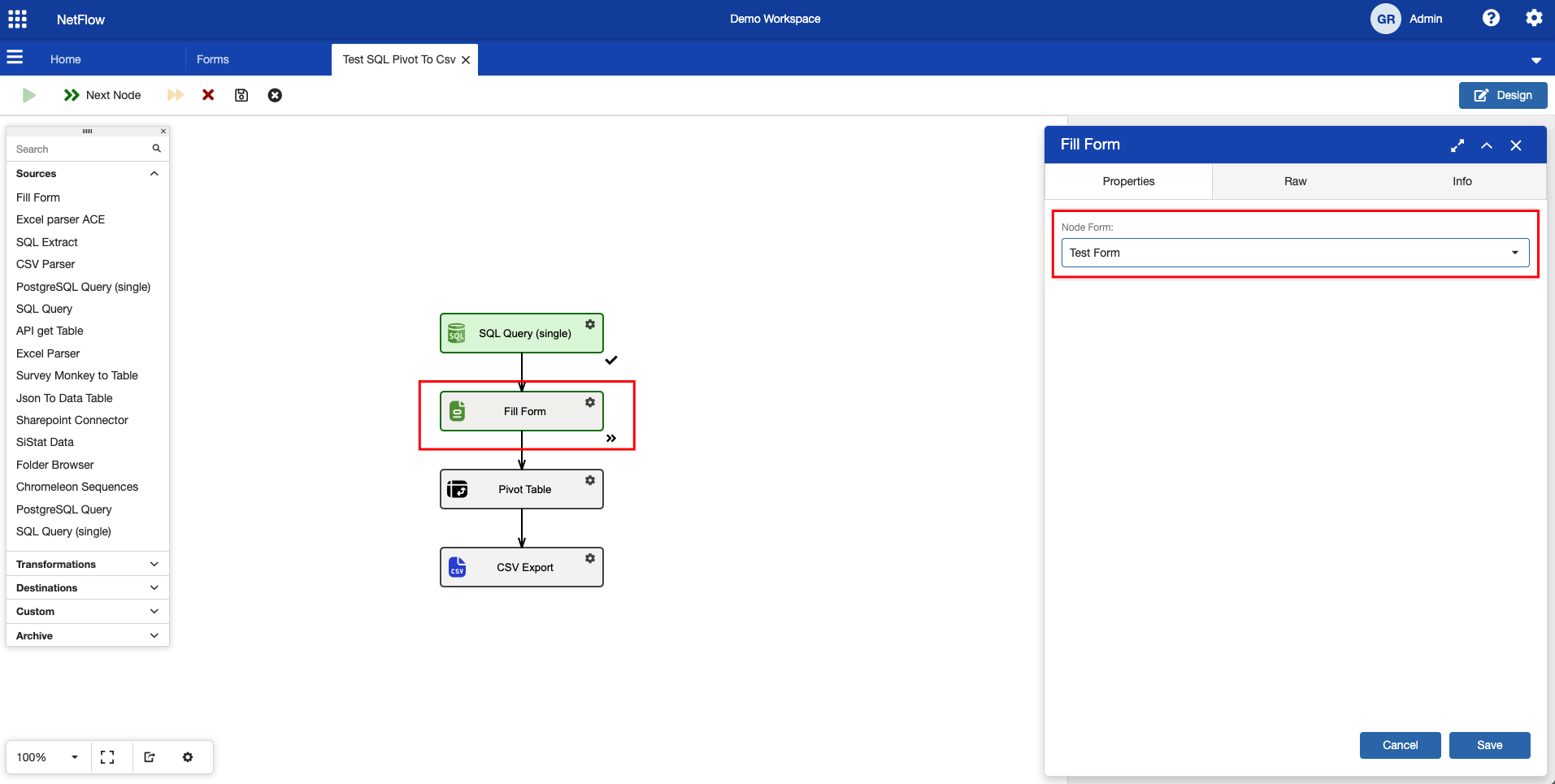1555x784 pixels.
Task: Click the fit-to-screen icon in zoom bar
Action: tap(107, 757)
